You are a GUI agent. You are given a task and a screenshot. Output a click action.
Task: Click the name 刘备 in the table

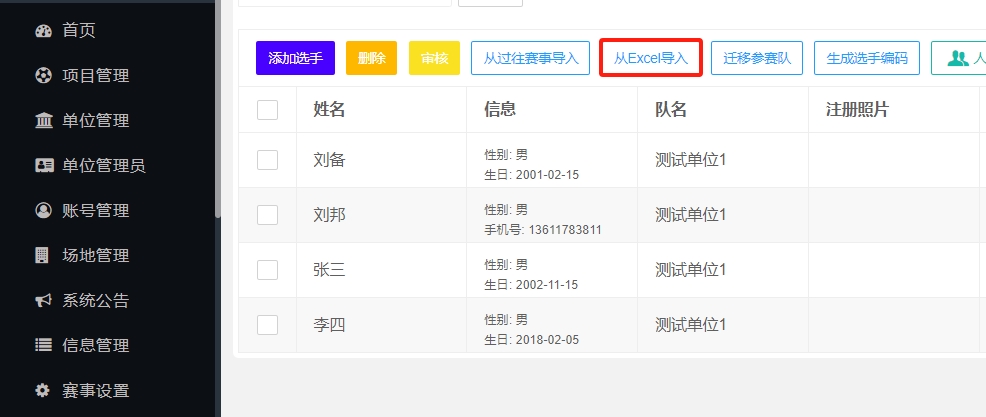[x=330, y=160]
